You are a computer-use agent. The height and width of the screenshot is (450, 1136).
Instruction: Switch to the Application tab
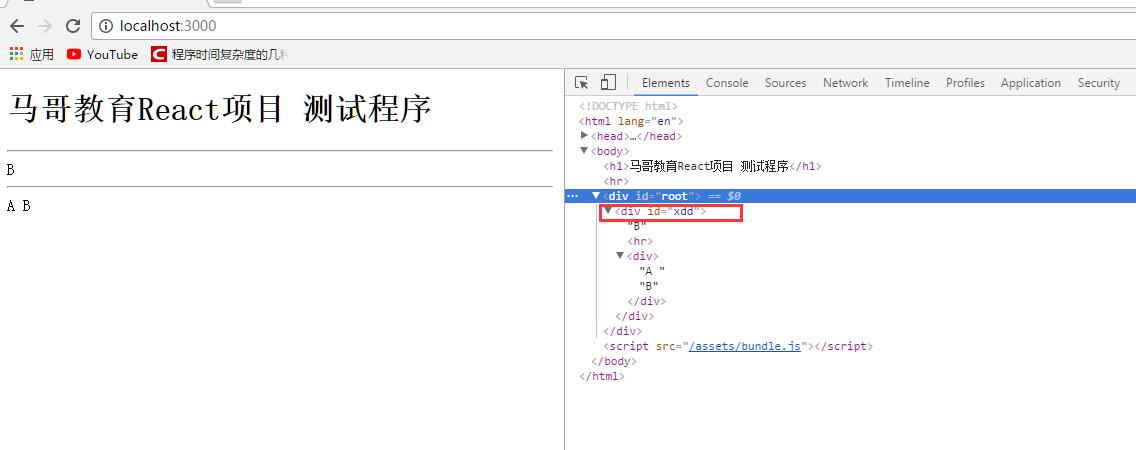click(x=1031, y=83)
